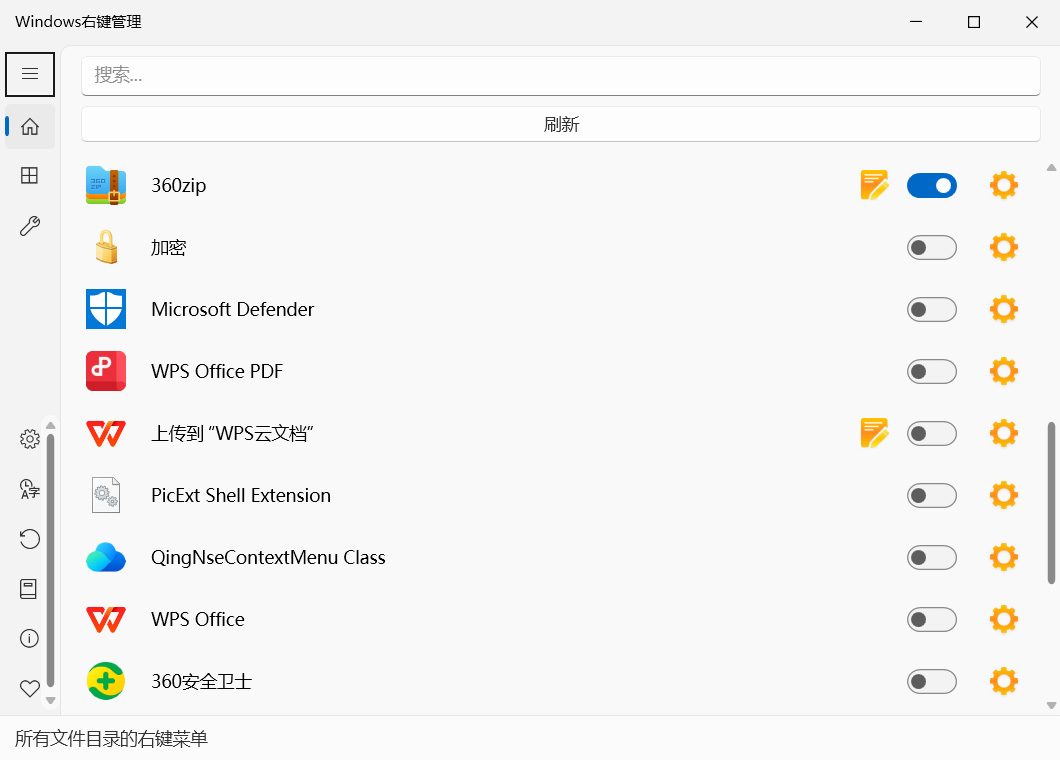Image resolution: width=1060 pixels, height=760 pixels.
Task: Click main list scroll-down arrow
Action: pyautogui.click(x=1051, y=705)
